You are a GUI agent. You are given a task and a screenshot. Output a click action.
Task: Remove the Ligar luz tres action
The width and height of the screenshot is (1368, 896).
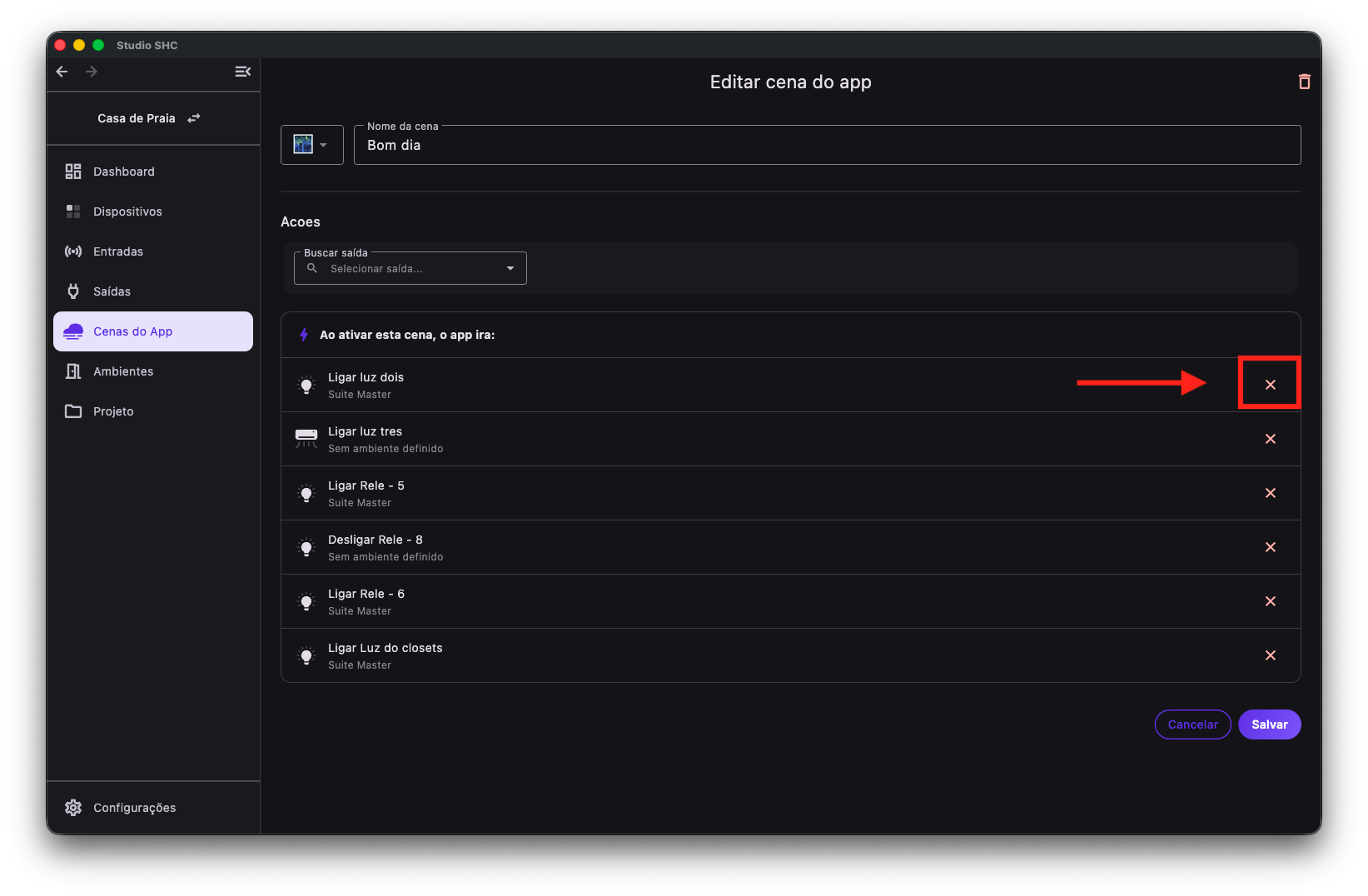(1271, 439)
